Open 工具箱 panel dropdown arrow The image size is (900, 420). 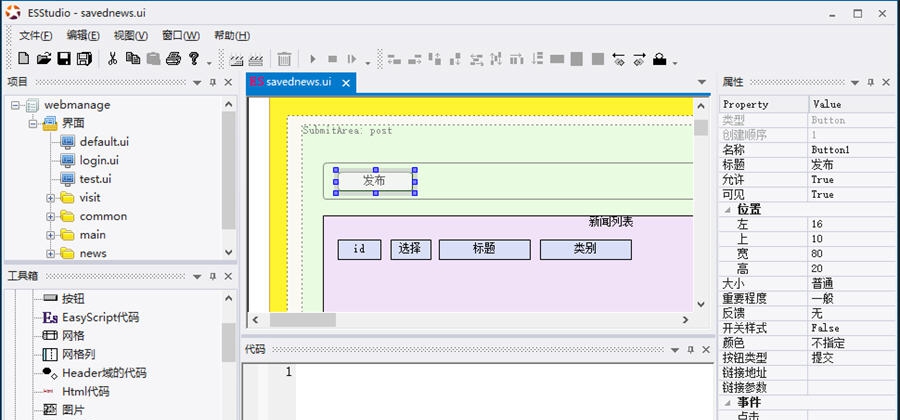click(x=197, y=277)
